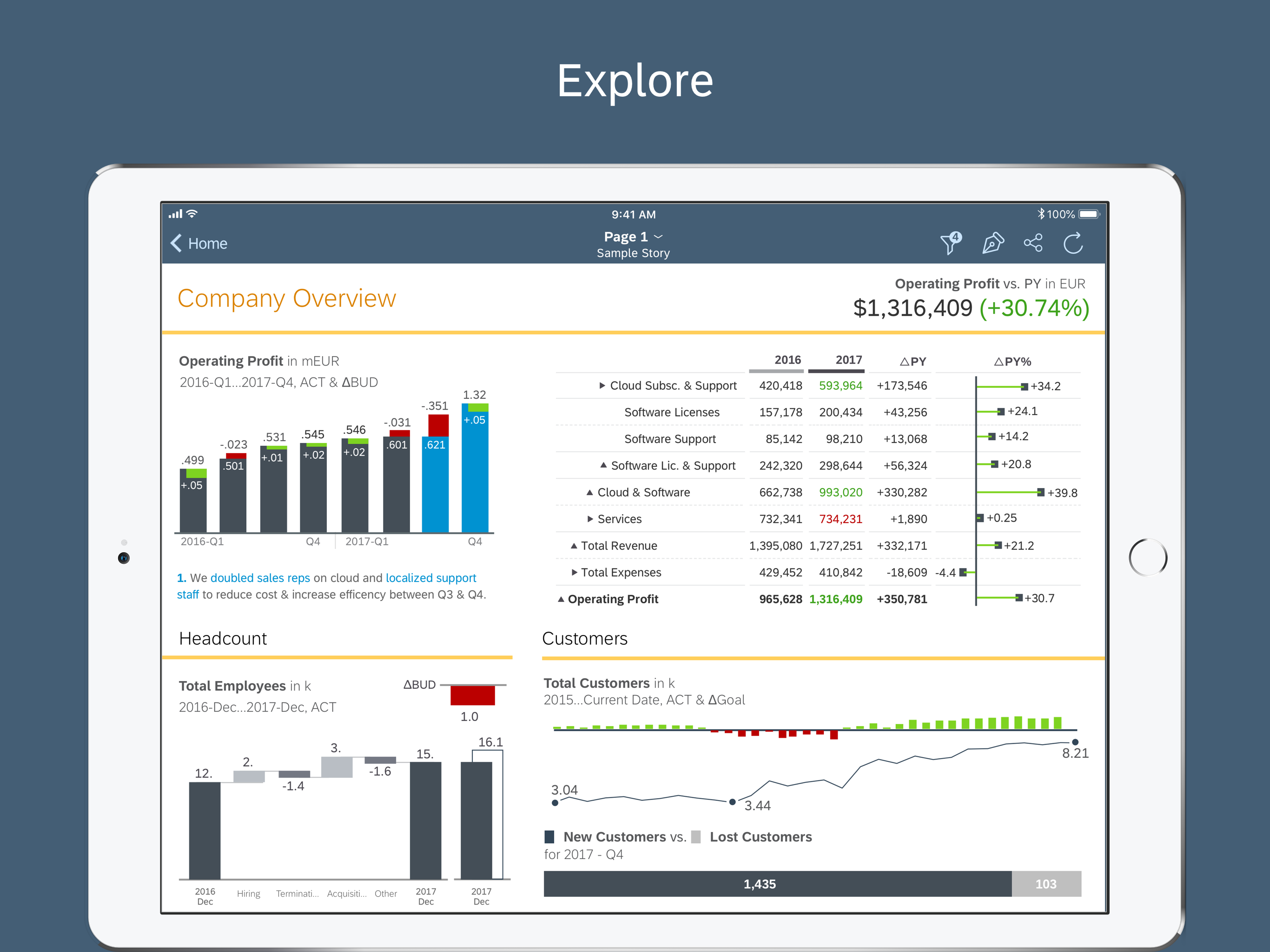
Task: Tap the back chevron next to Home
Action: 176,244
